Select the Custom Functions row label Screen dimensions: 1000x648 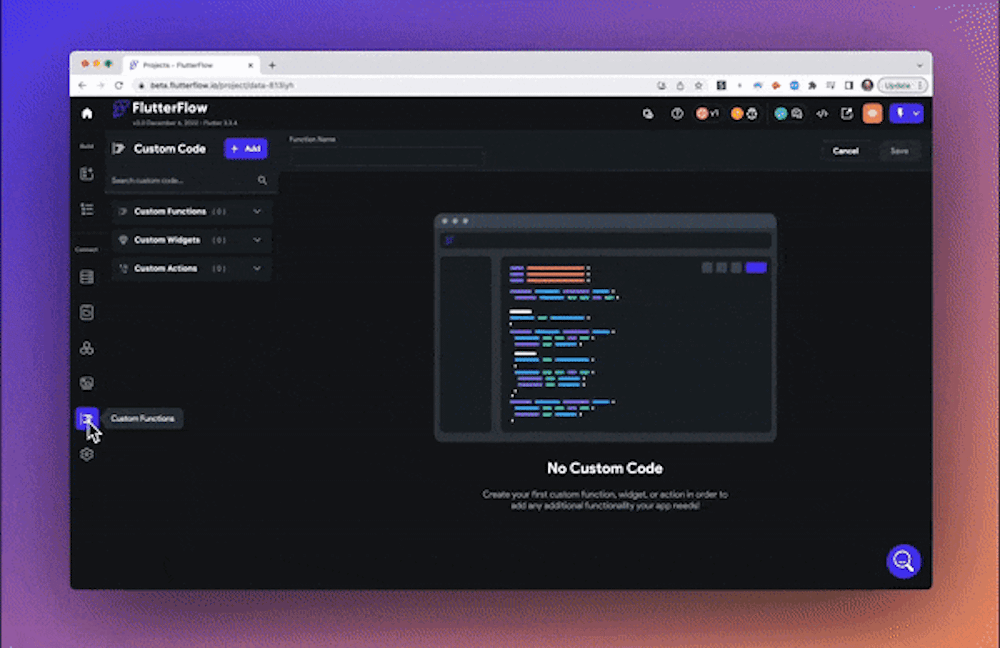coord(170,211)
